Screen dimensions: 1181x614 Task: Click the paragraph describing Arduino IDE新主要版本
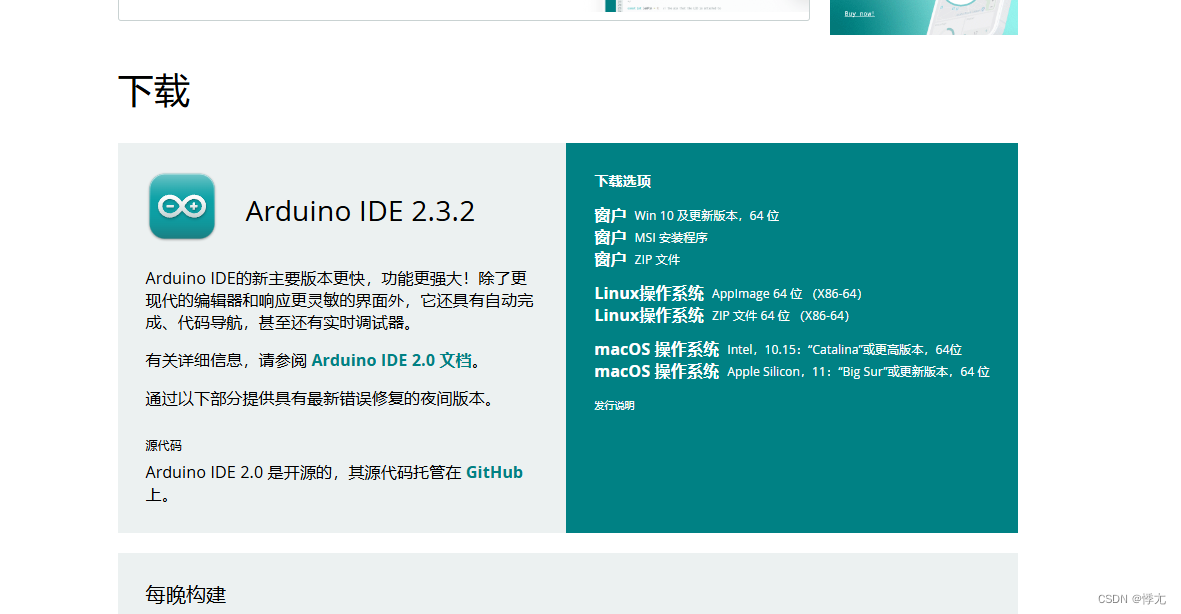pos(339,301)
